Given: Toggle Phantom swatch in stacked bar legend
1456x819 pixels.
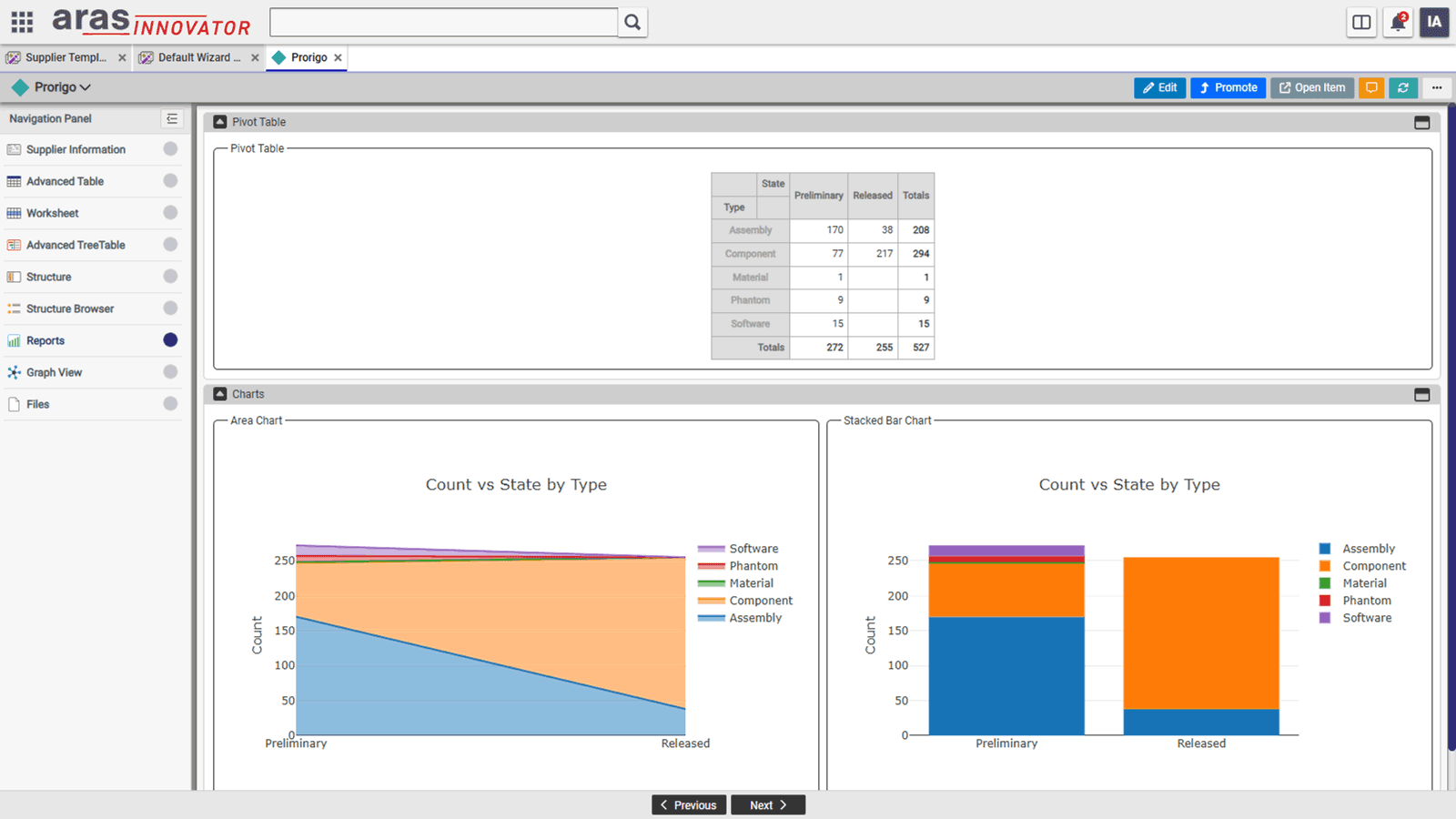Looking at the screenshot, I should click(x=1325, y=601).
